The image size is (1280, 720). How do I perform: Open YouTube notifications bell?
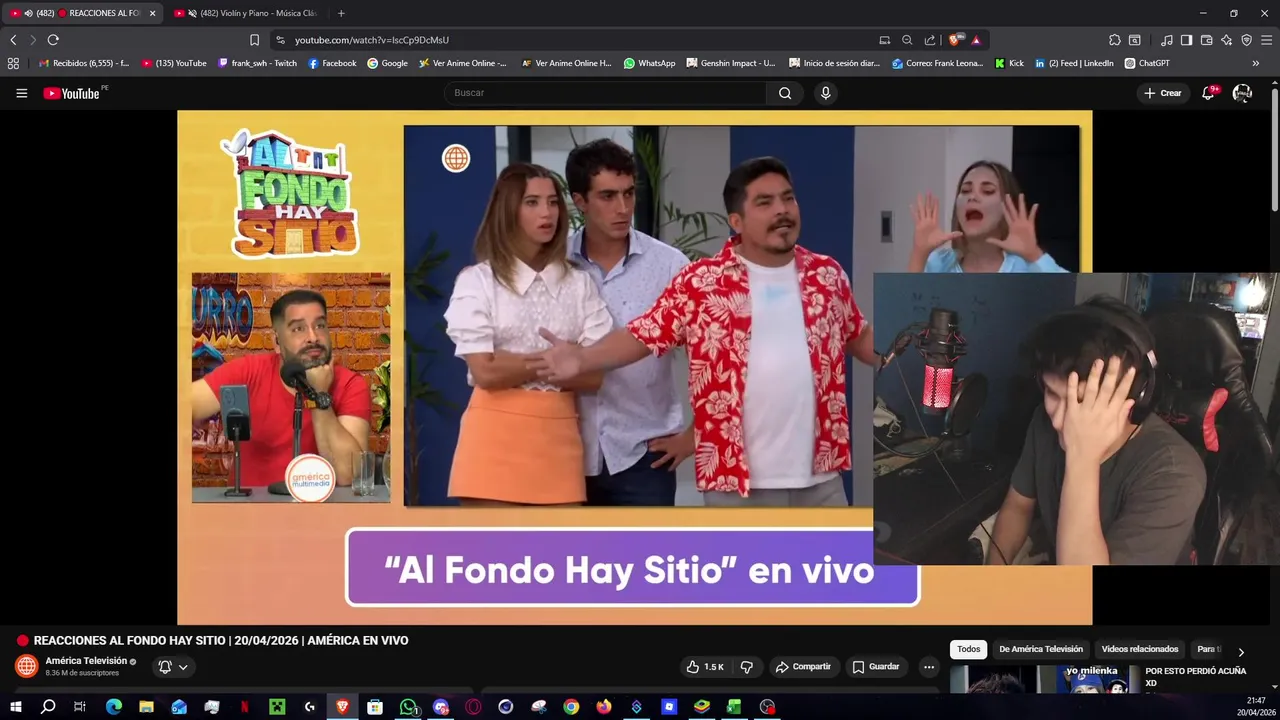1208,93
